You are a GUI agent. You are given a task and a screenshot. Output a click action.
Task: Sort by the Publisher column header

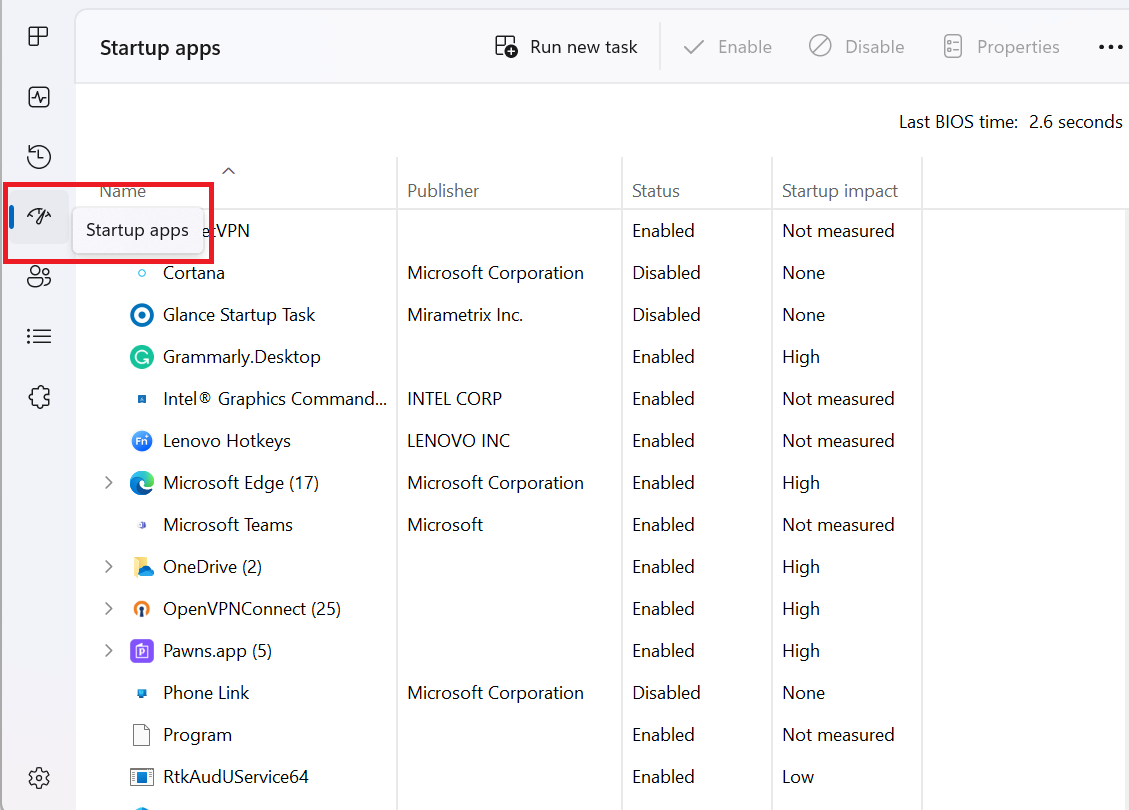point(443,191)
